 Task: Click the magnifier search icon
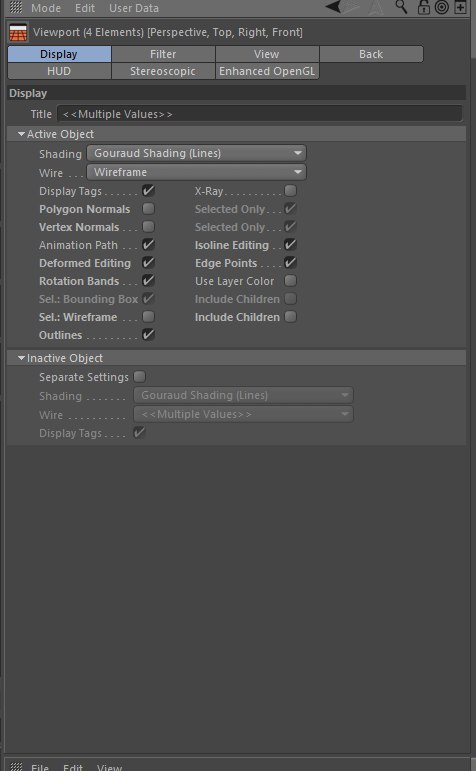[x=401, y=6]
